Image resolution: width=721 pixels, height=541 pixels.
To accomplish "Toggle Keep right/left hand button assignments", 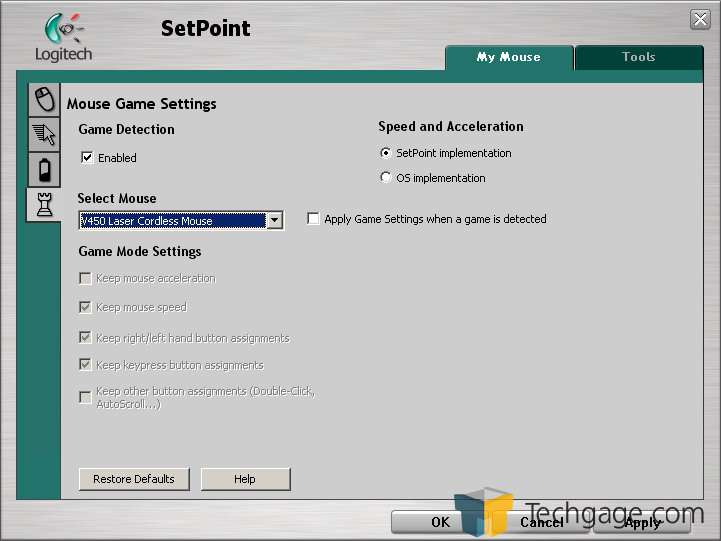I will click(85, 337).
